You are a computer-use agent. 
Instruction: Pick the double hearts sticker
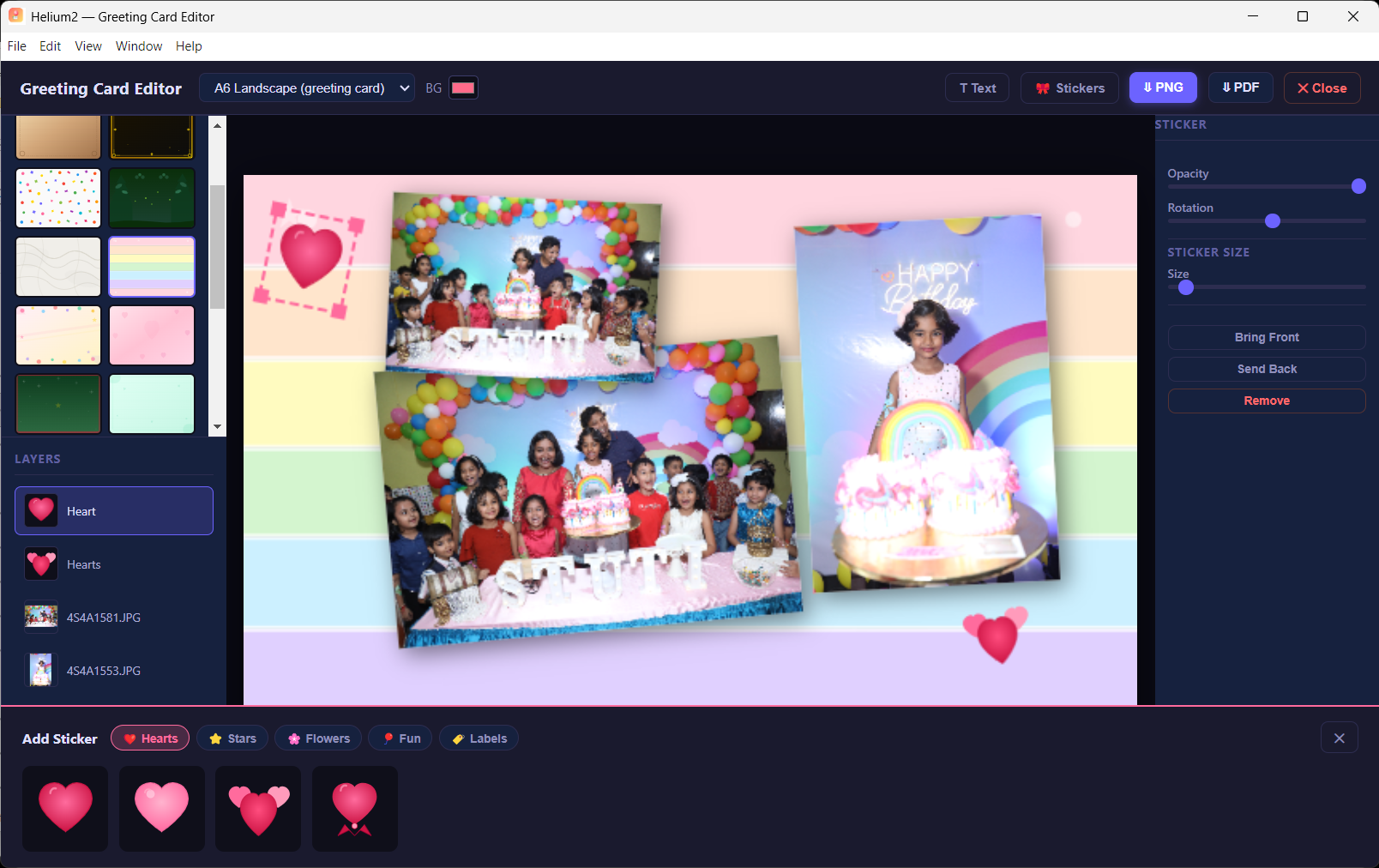[x=258, y=807]
